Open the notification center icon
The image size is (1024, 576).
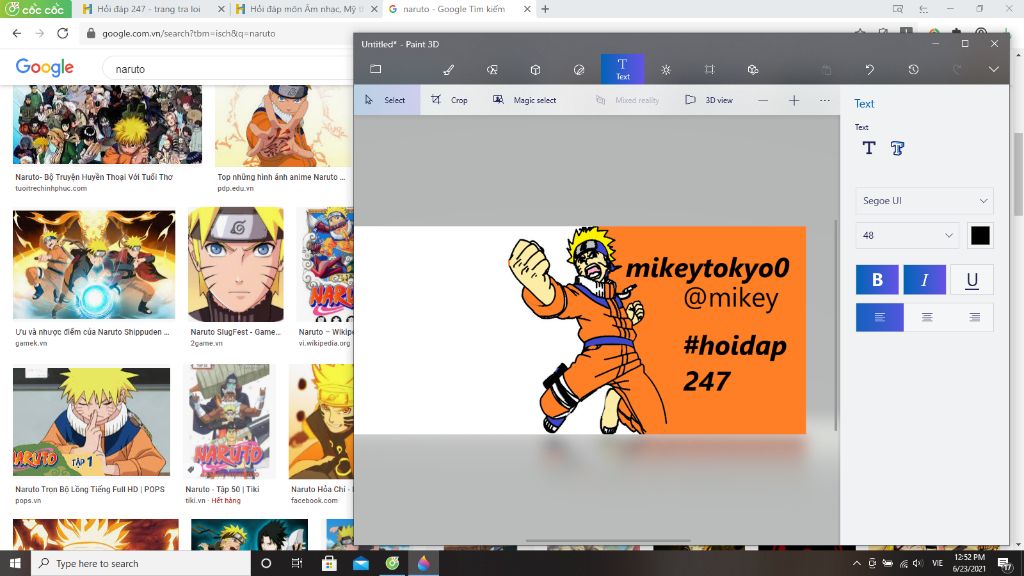[1005, 564]
